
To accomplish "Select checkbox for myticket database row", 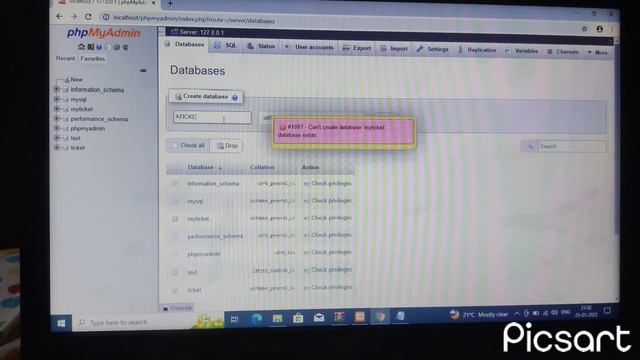I will click(x=175, y=219).
